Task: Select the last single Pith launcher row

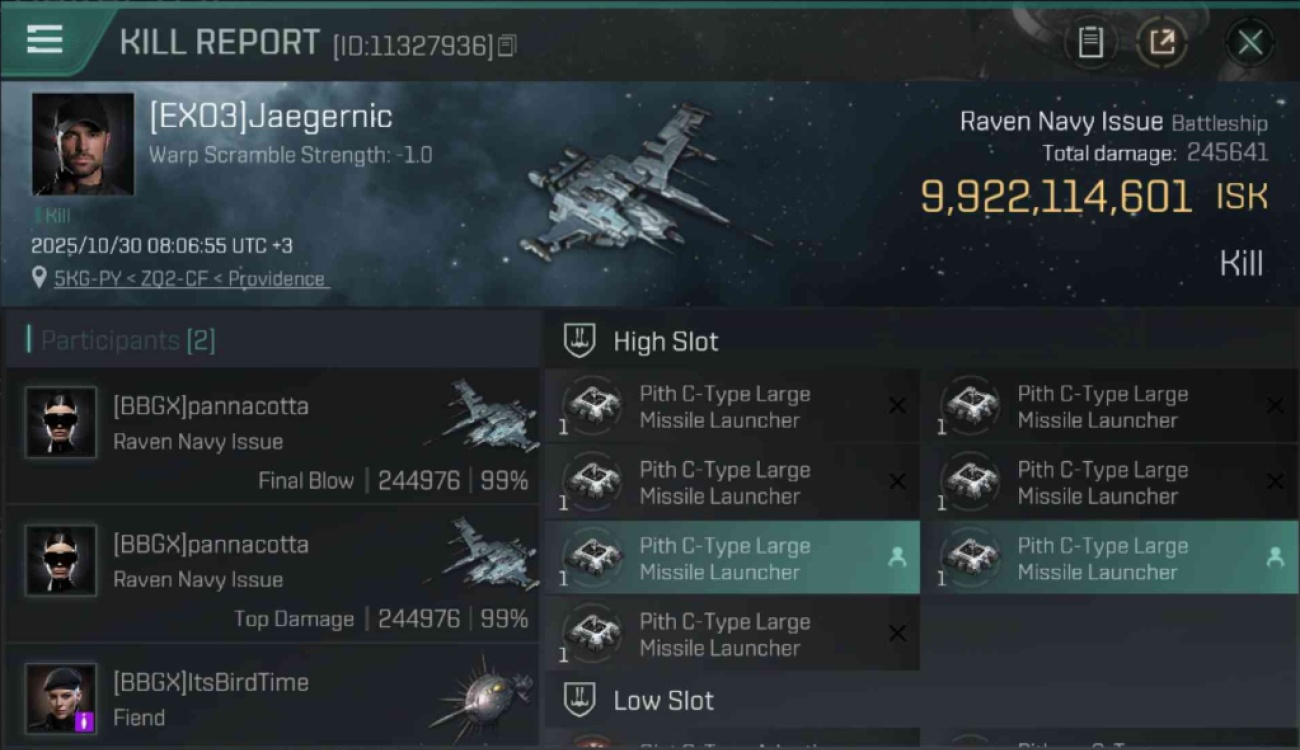Action: [x=732, y=634]
